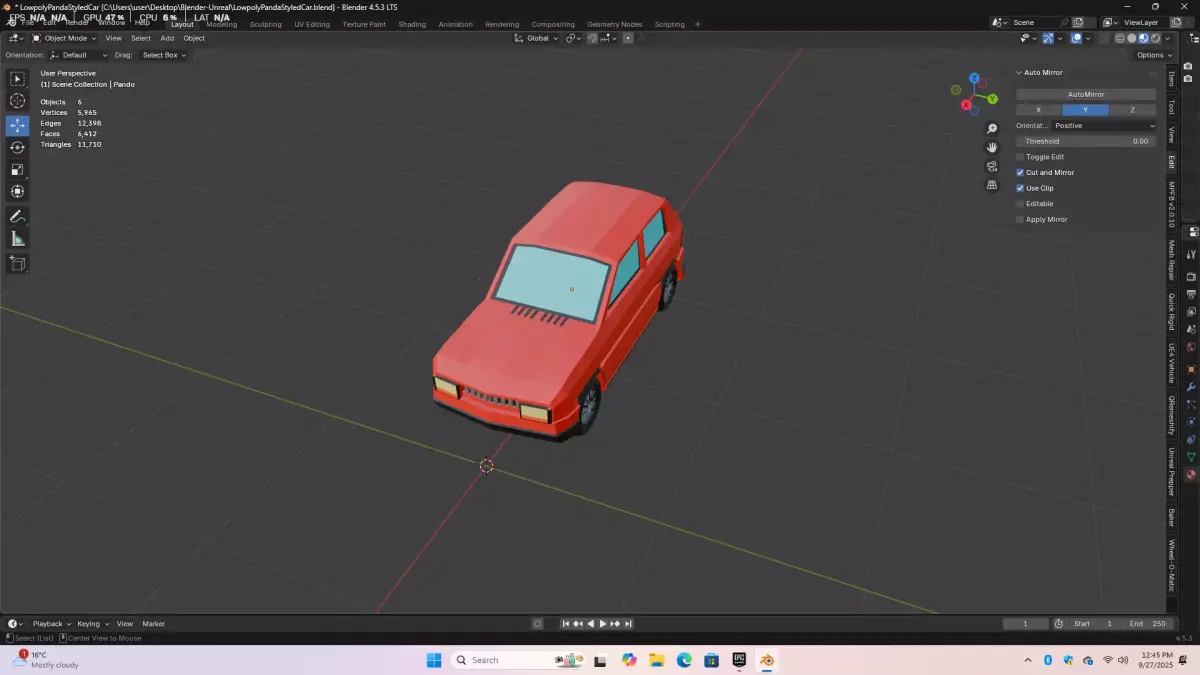Image resolution: width=1200 pixels, height=675 pixels.
Task: Open the Material properties tab icon
Action: (x=1191, y=475)
